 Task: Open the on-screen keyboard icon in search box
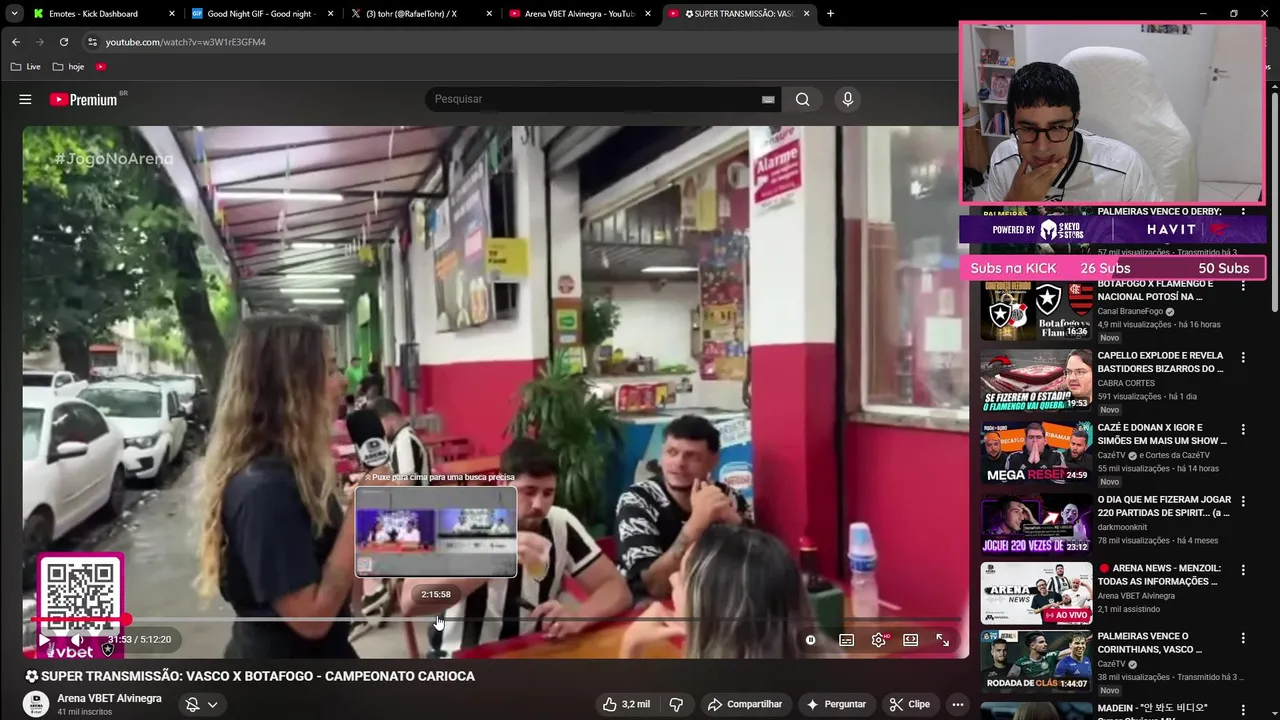click(x=768, y=99)
